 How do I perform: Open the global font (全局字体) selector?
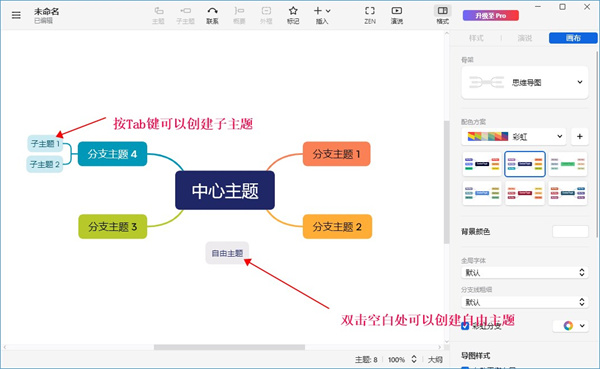[x=525, y=273]
